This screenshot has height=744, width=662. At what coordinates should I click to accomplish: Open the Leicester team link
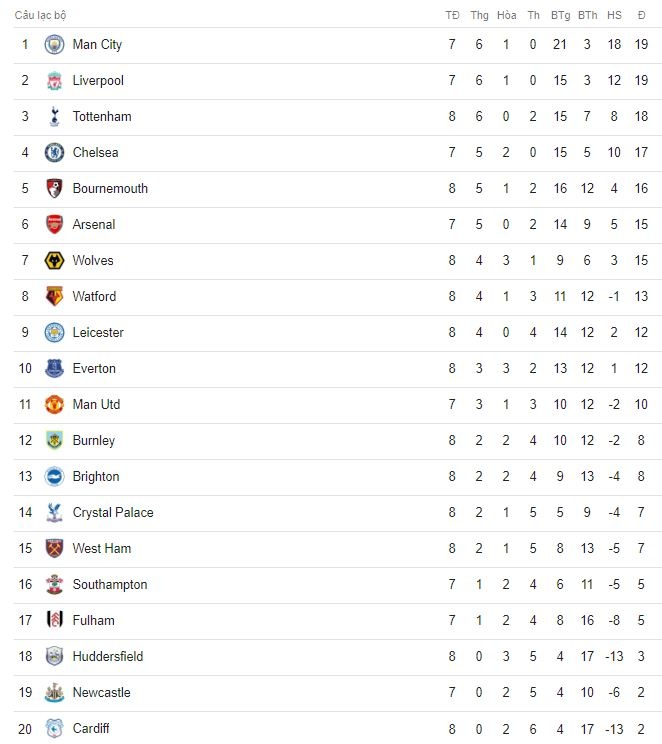coord(98,333)
